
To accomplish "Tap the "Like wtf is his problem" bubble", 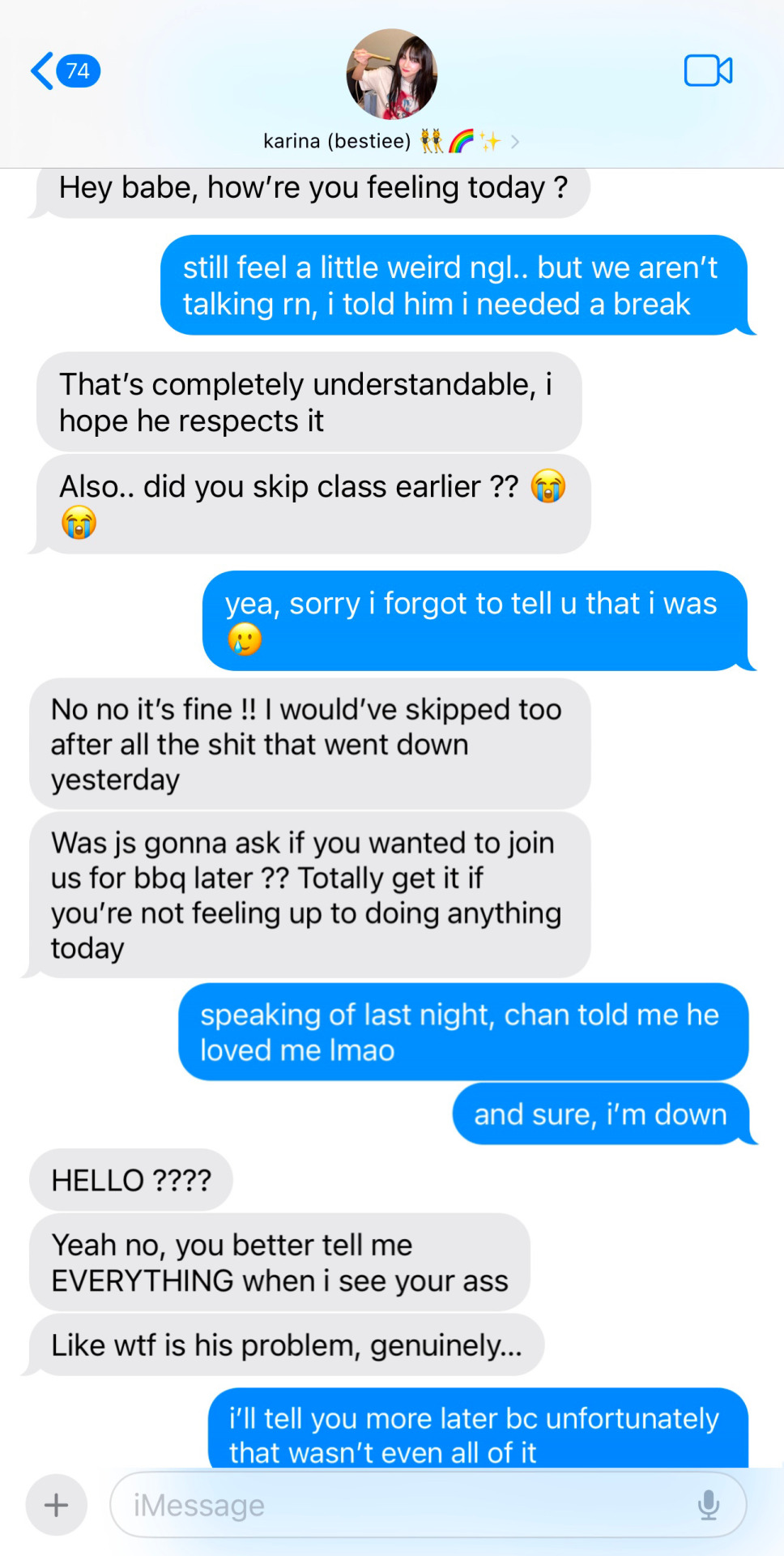I will [287, 1345].
